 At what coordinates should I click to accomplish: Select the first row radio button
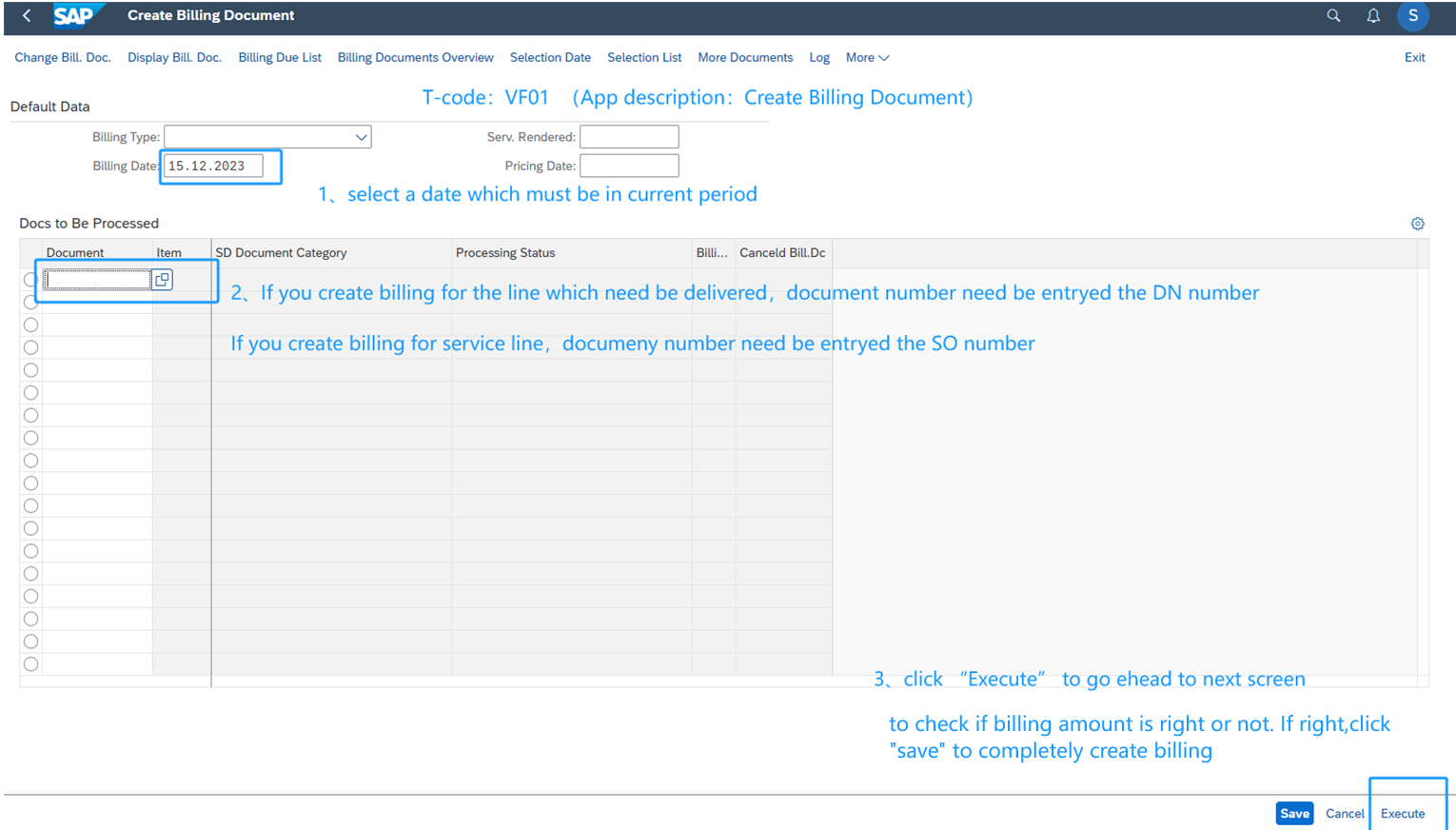(30, 280)
